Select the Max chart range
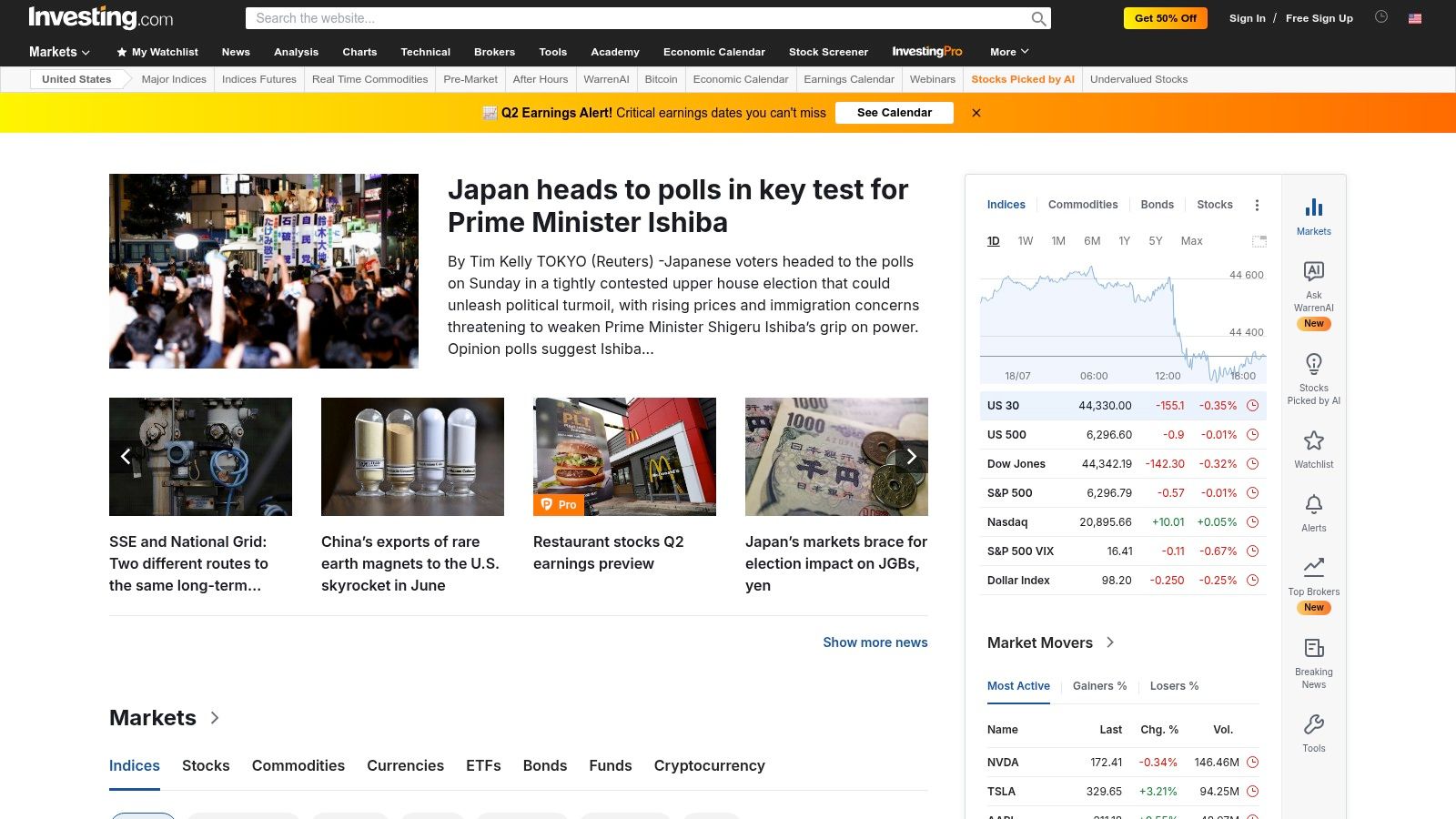The width and height of the screenshot is (1456, 819). point(1191,241)
